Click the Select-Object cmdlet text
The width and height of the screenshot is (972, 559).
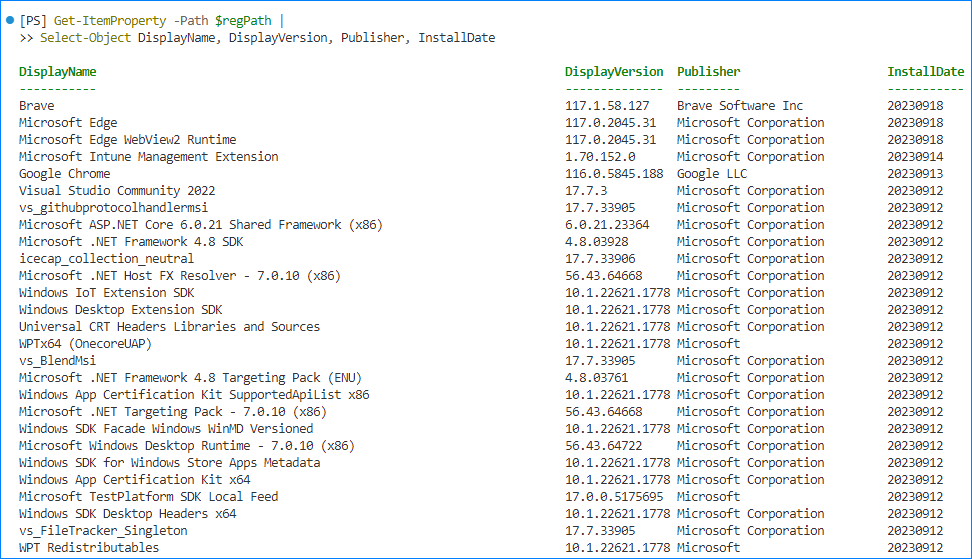86,38
